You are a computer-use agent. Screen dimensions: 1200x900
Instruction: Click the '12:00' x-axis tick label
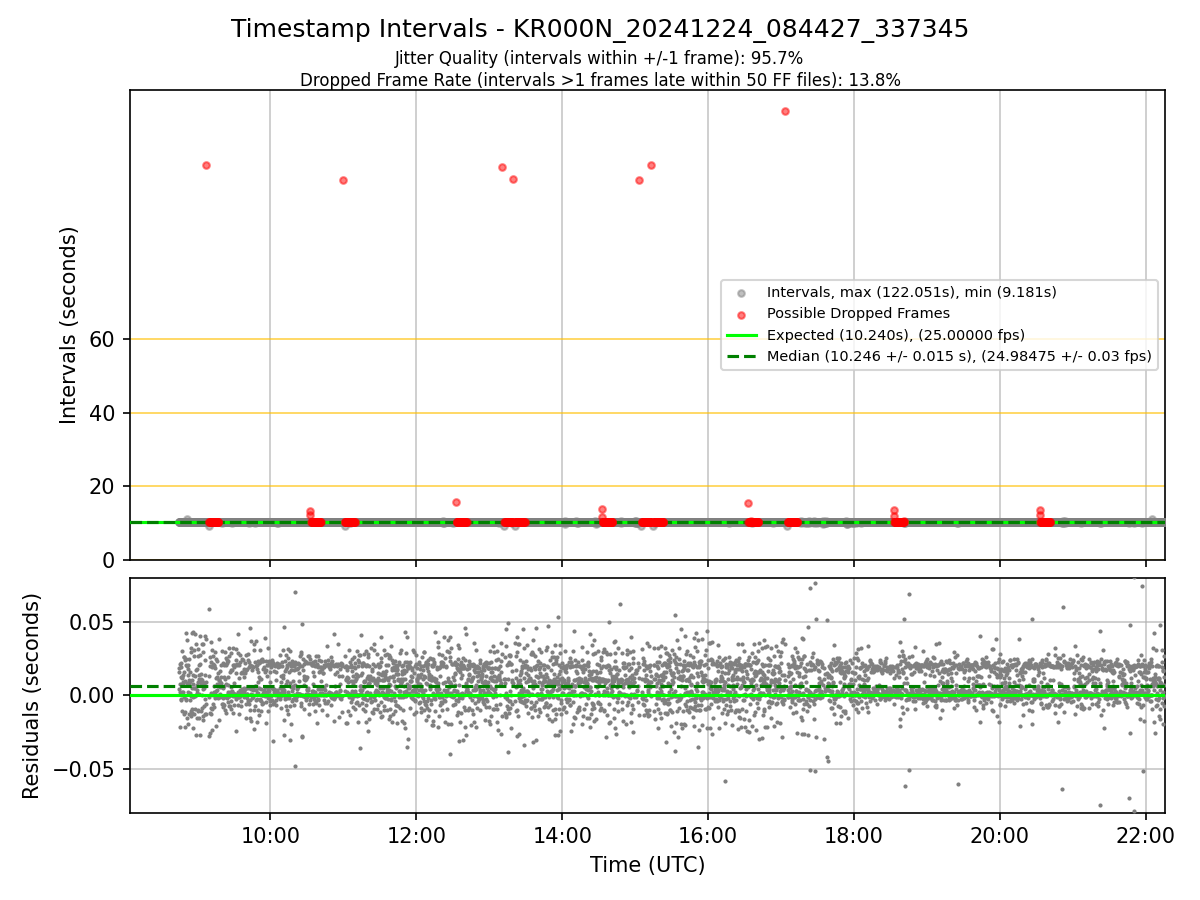pyautogui.click(x=416, y=835)
